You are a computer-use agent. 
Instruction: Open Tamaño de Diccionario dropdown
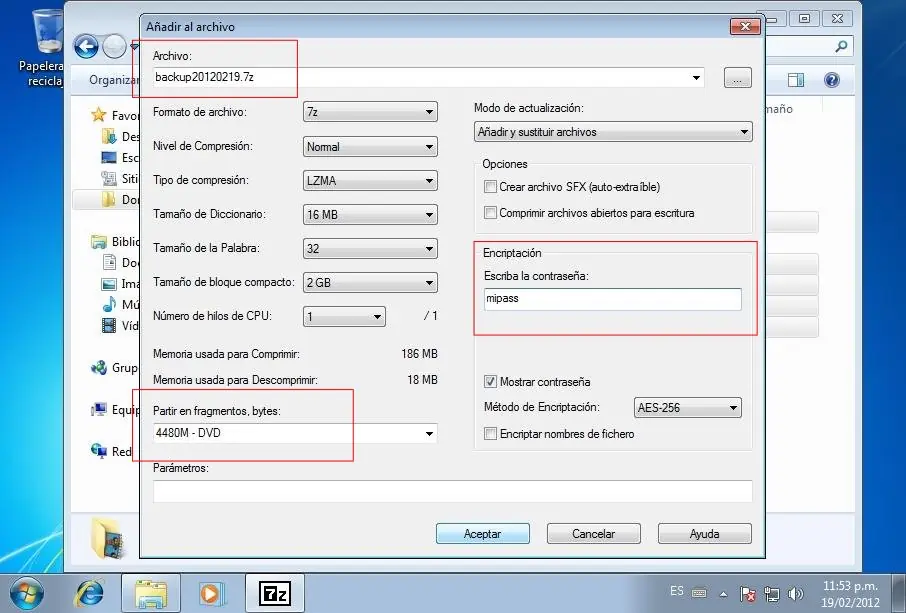[x=370, y=214]
